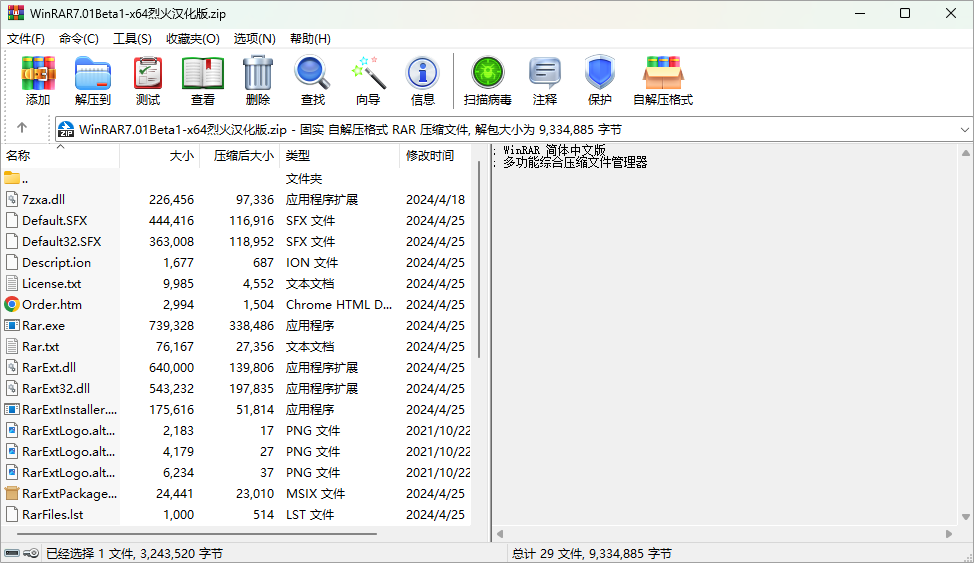The height and width of the screenshot is (563, 974).
Task: Sort by 修改时间 column header
Action: [430, 156]
